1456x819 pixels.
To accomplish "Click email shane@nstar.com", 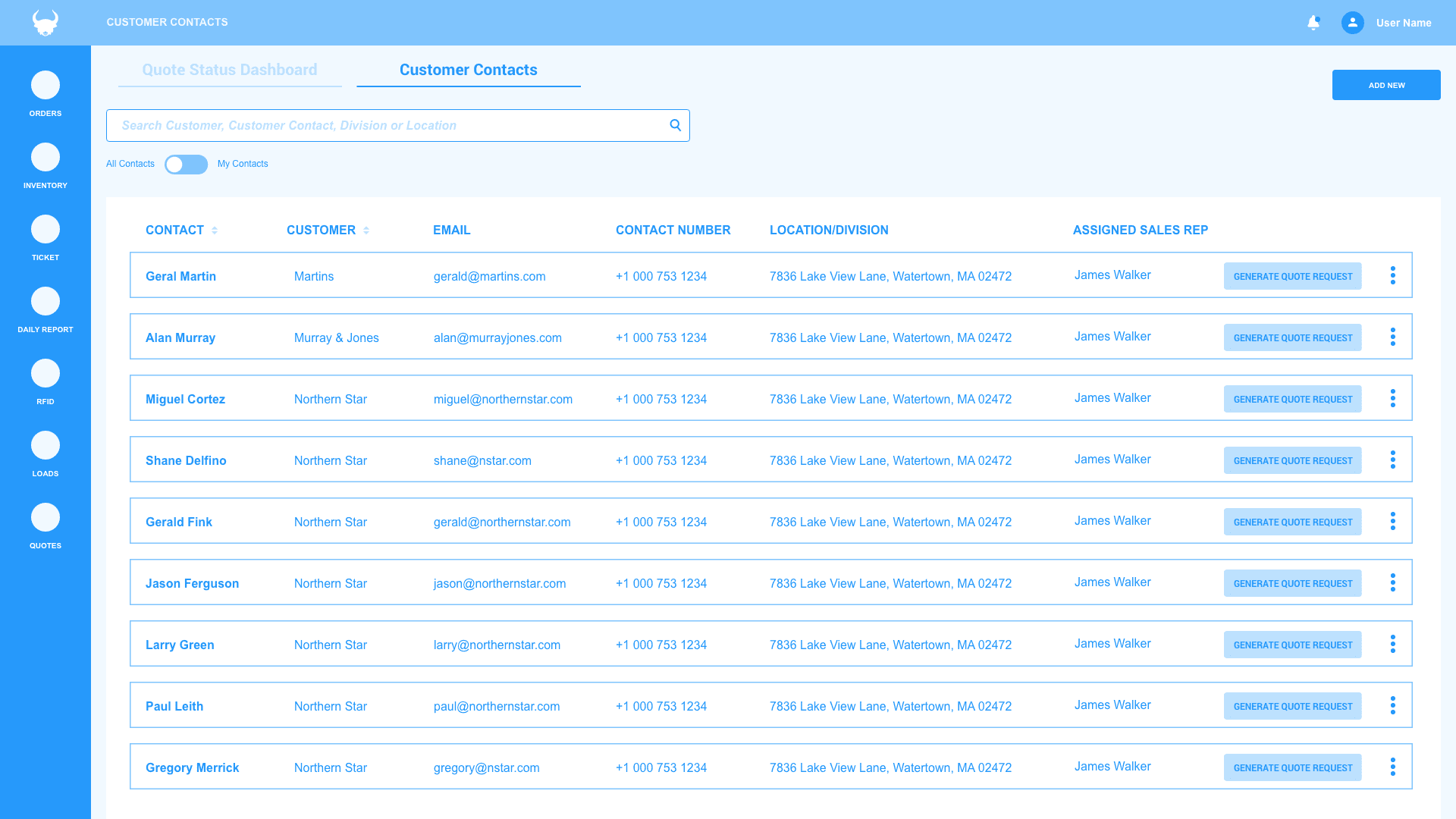I will (x=482, y=460).
